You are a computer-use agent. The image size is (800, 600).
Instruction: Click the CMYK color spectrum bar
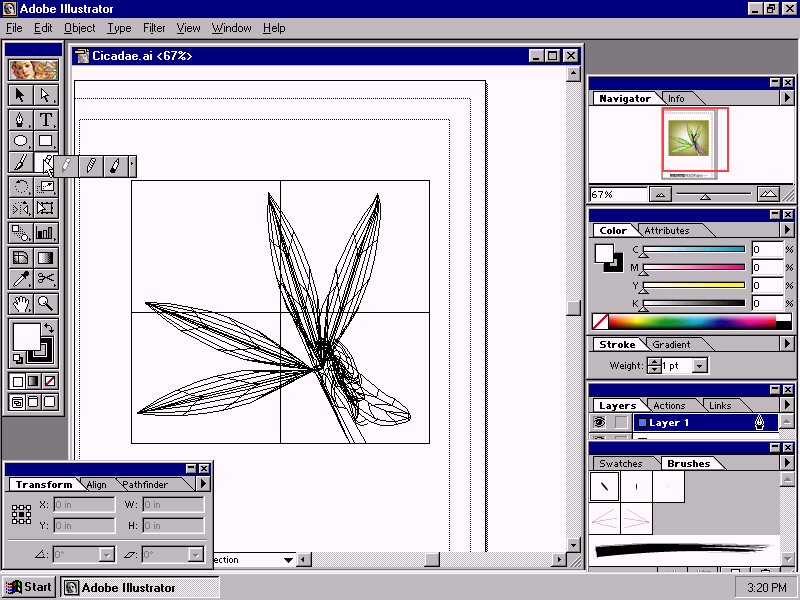coord(690,322)
